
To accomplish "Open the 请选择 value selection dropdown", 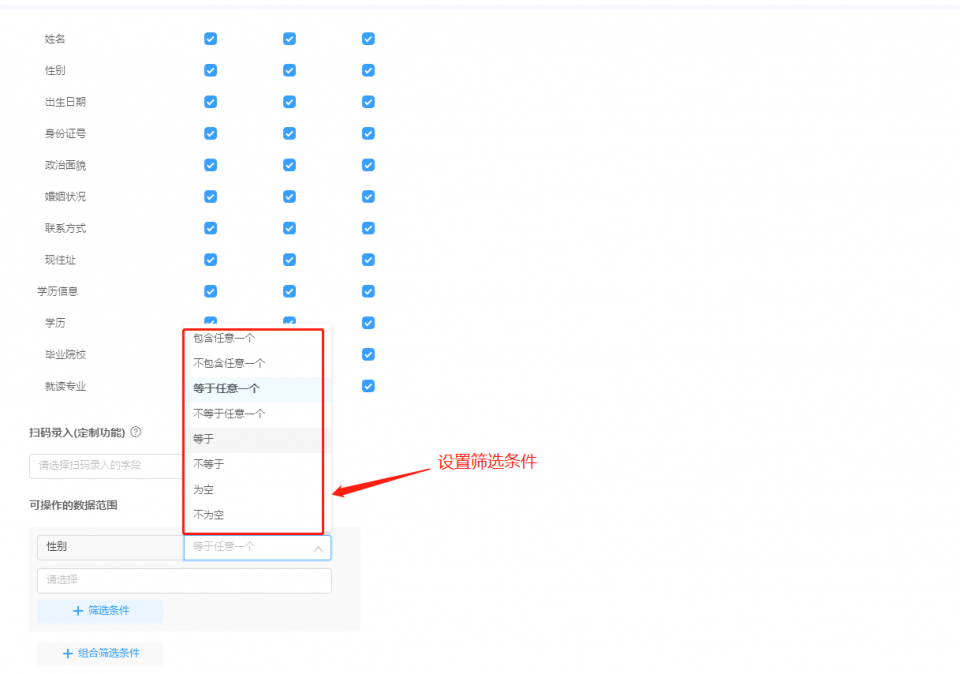I will point(184,580).
